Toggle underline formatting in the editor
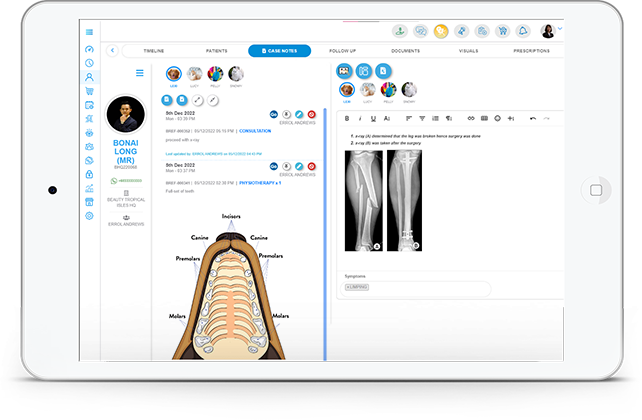642x420 pixels. pyautogui.click(x=373, y=118)
